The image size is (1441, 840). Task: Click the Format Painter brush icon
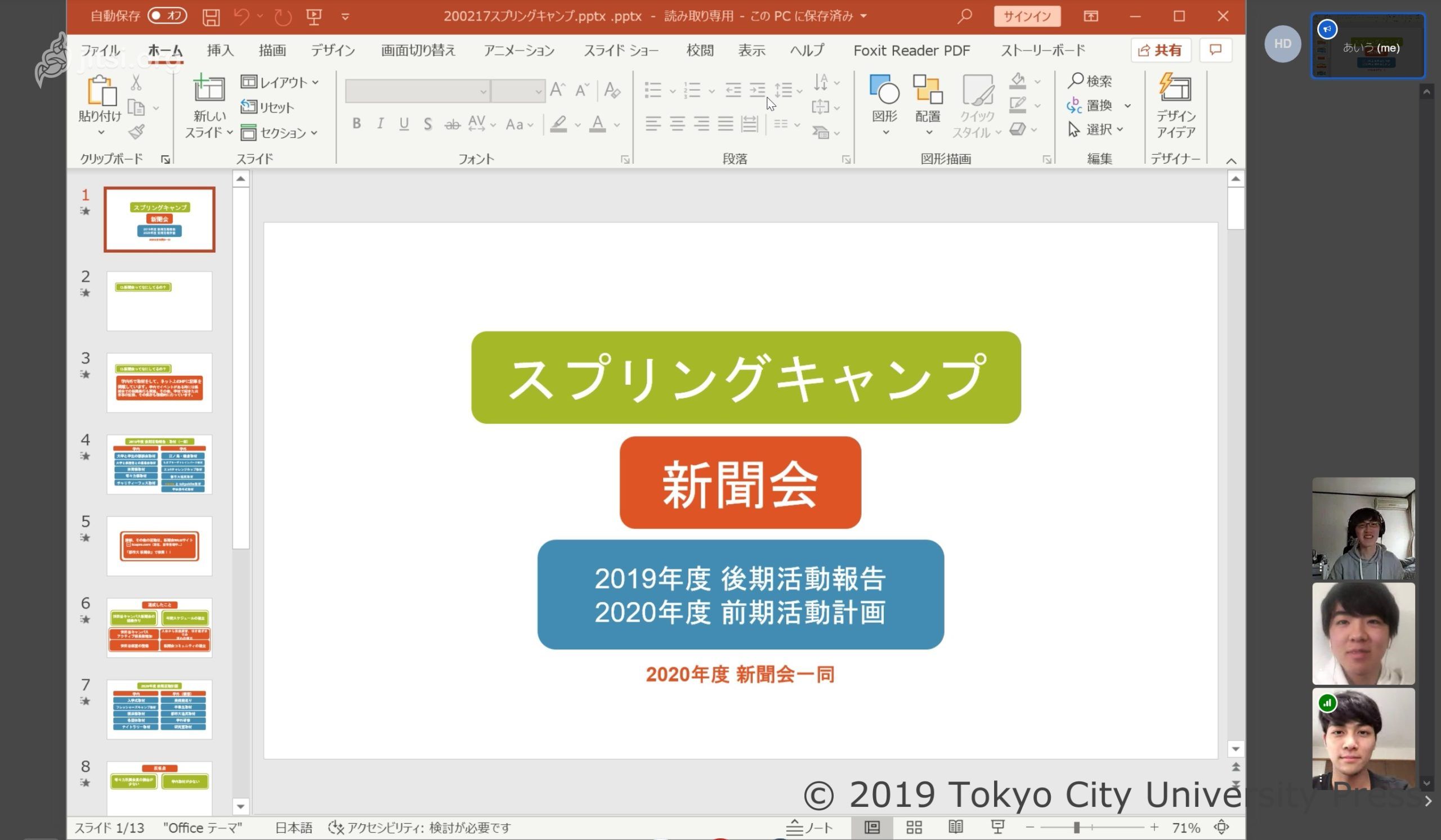136,132
